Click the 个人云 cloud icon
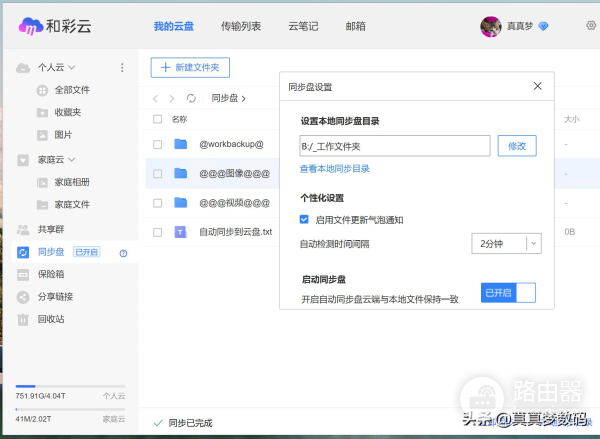The image size is (600, 439). coord(23,68)
